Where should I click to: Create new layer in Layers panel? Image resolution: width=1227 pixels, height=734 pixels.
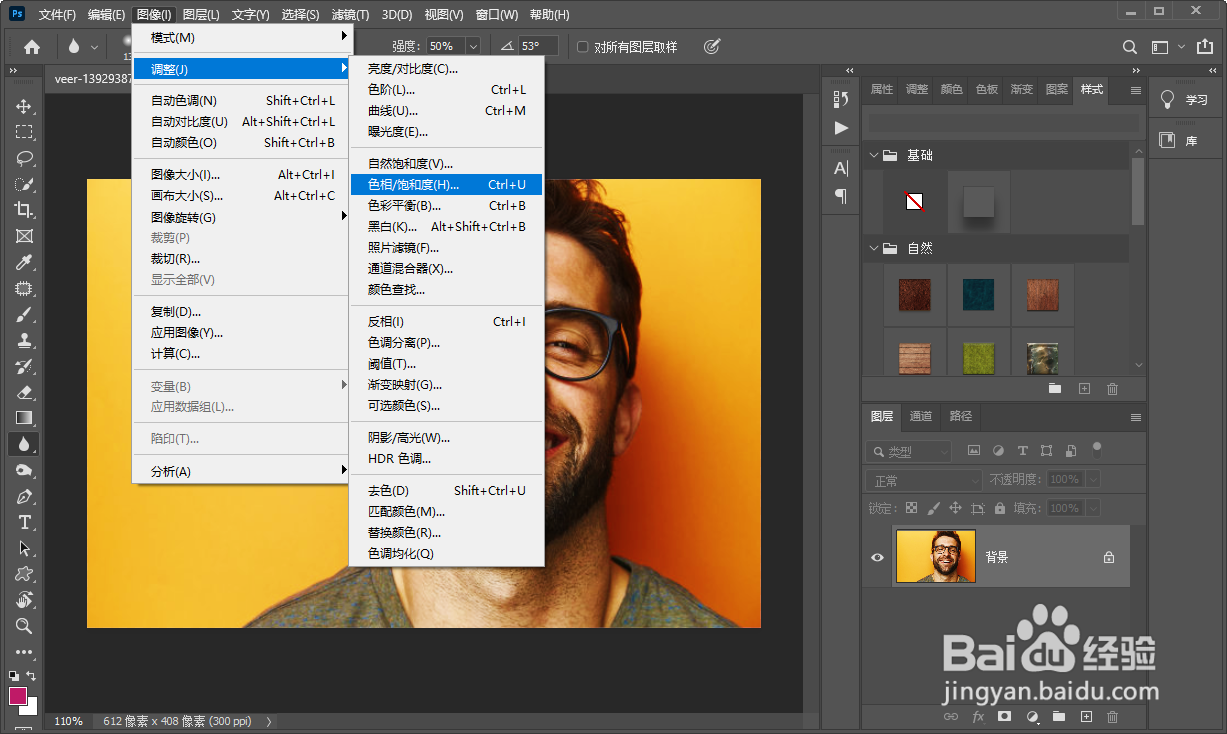[1086, 717]
